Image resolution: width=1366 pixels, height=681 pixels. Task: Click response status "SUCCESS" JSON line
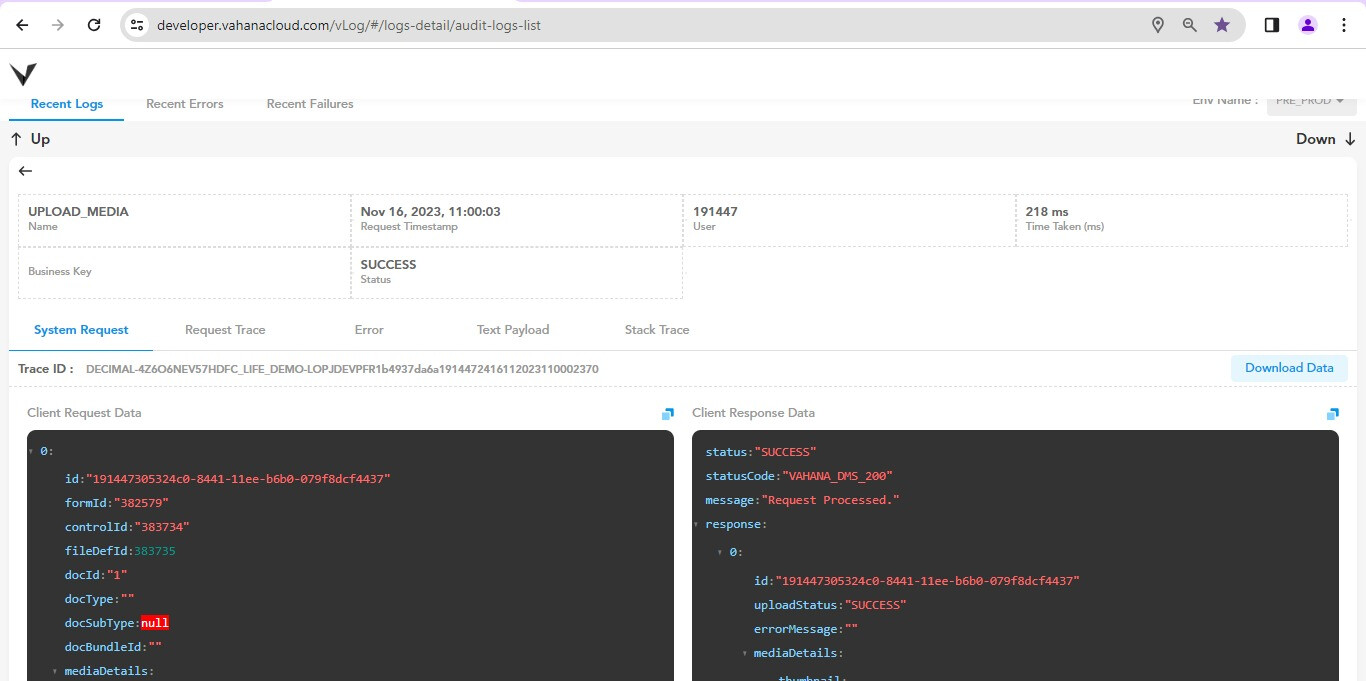coord(761,452)
